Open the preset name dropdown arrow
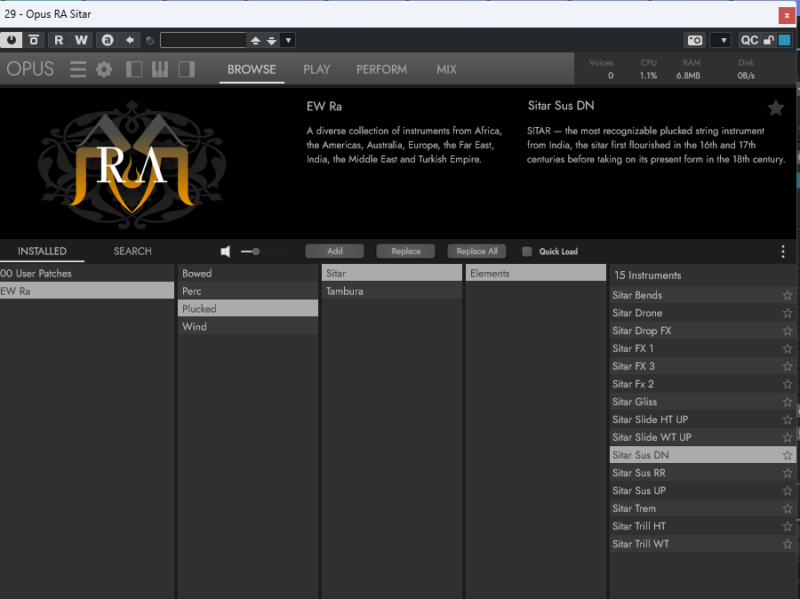Viewport: 800px width, 599px height. click(289, 40)
